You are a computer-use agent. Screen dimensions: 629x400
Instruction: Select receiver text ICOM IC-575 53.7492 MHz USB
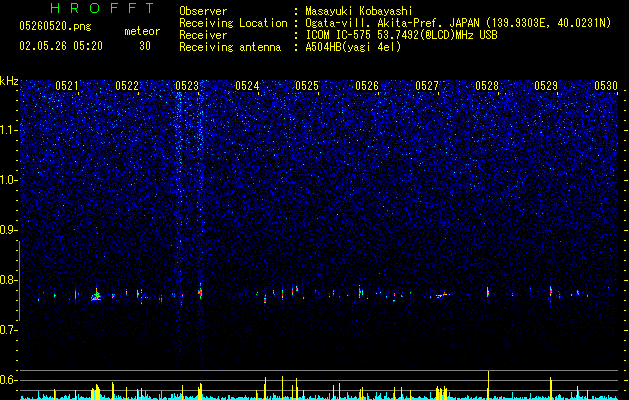pyautogui.click(x=401, y=35)
